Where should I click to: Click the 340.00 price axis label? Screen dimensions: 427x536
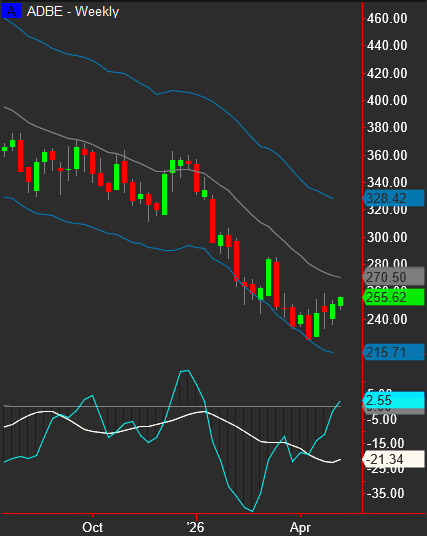[x=387, y=183]
